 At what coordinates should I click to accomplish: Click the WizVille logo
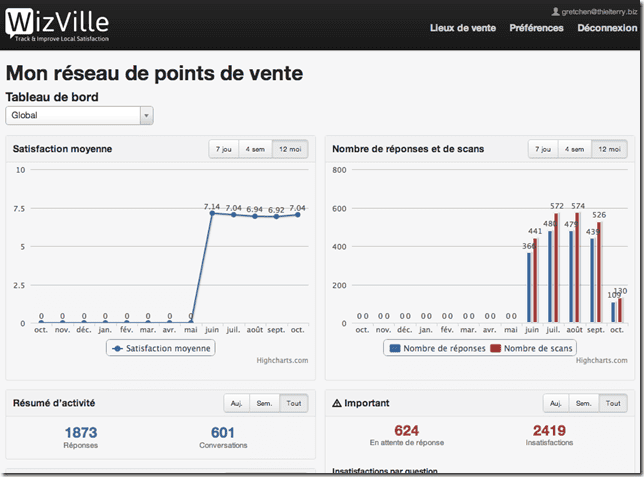point(57,25)
